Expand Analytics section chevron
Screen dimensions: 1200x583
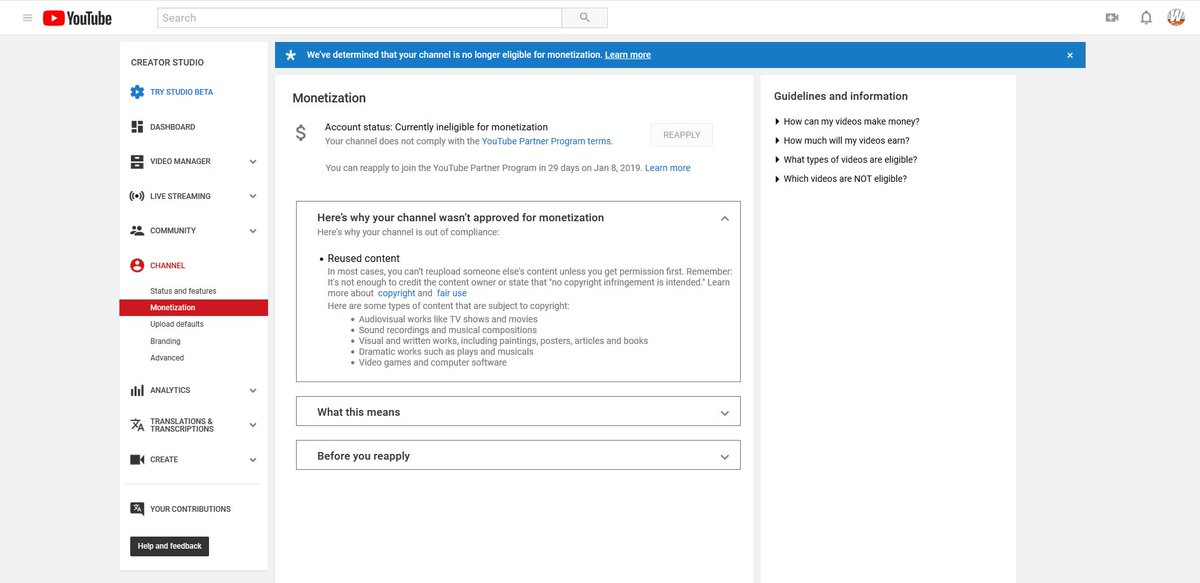coord(253,391)
